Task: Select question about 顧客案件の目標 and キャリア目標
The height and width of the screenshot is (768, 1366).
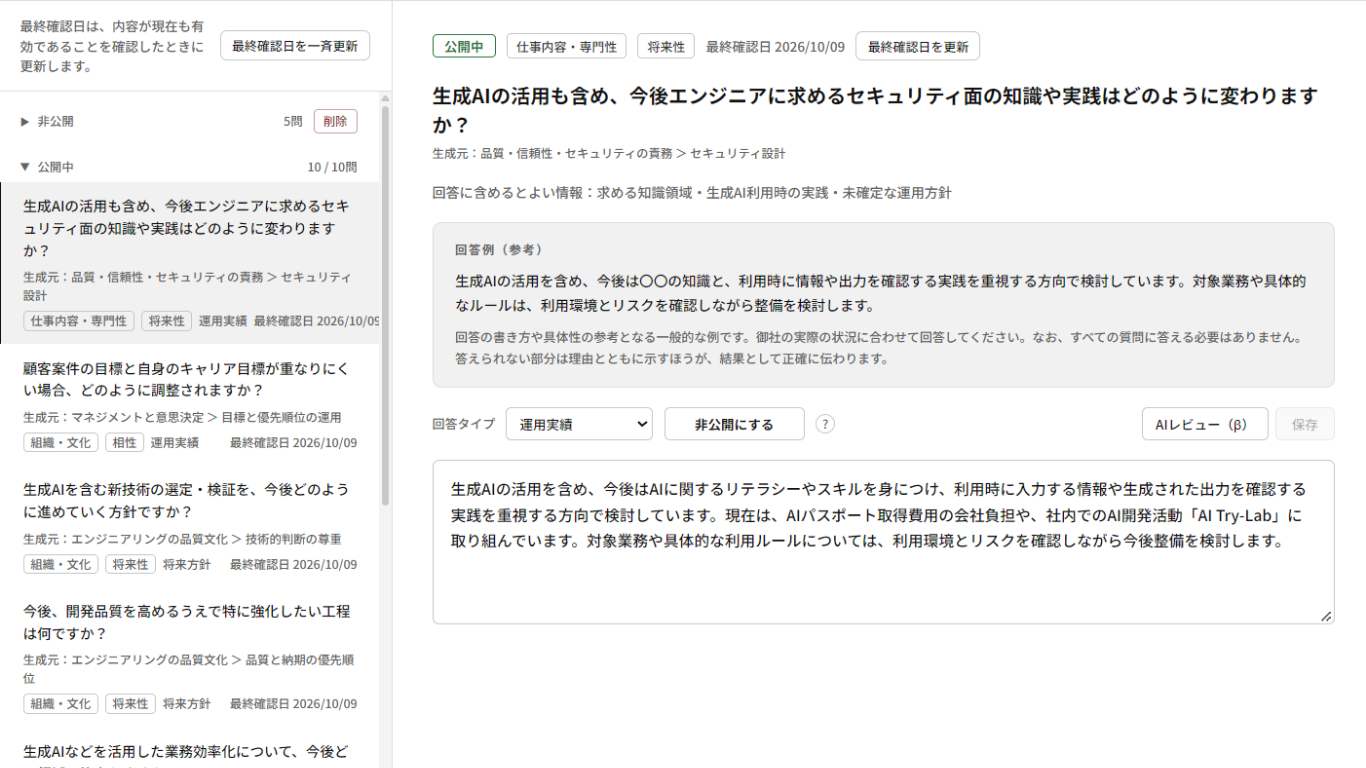Action: [190, 404]
